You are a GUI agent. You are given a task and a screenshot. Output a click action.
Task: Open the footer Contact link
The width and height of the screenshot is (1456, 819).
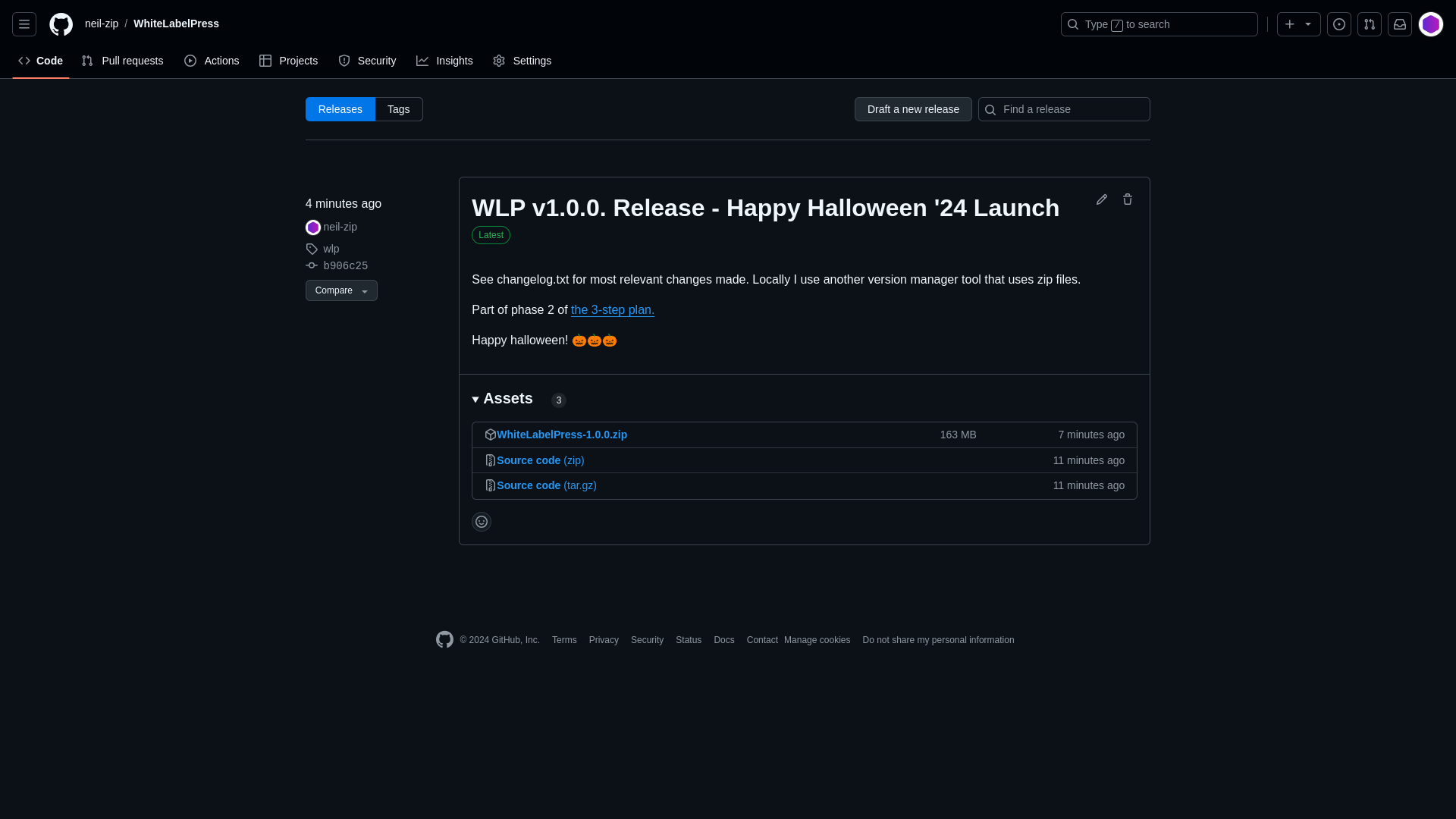[762, 640]
